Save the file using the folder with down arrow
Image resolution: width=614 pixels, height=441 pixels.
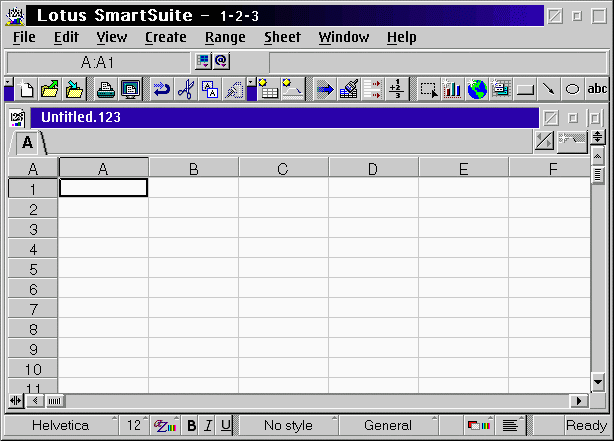click(74, 89)
